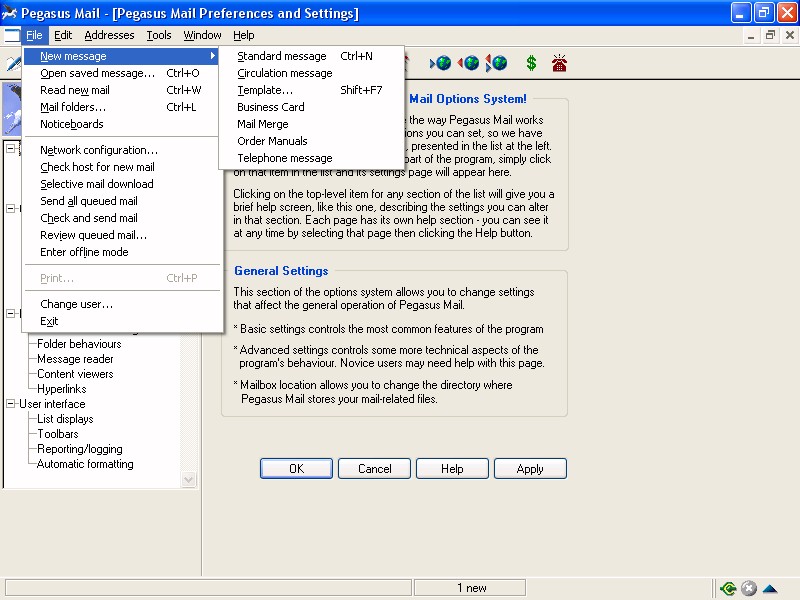Select Hyperlinks in the settings tree

coord(62,389)
